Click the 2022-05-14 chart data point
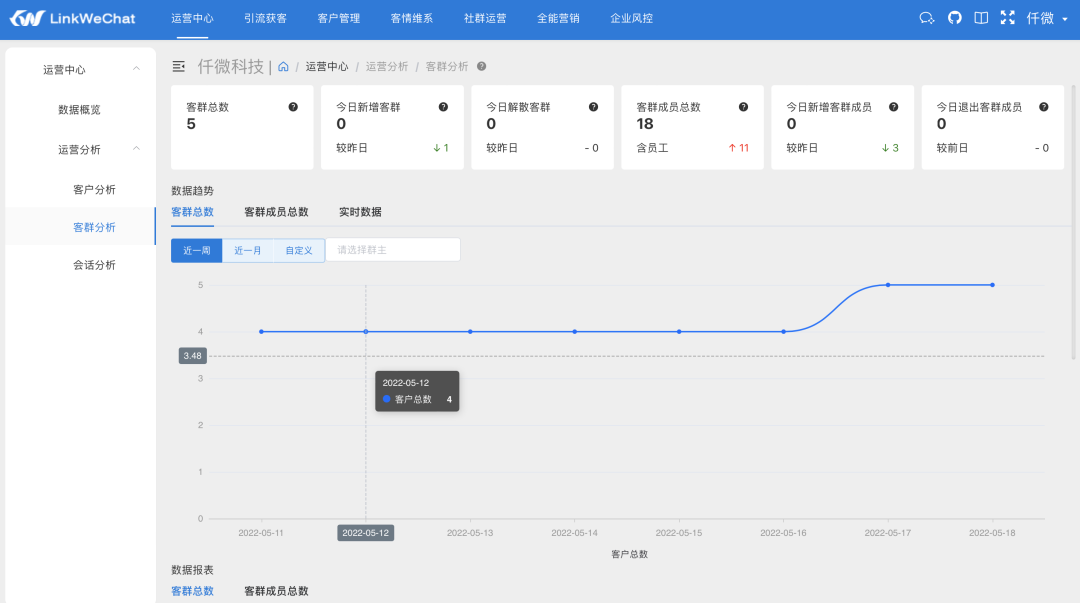This screenshot has height=603, width=1080. coord(574,331)
